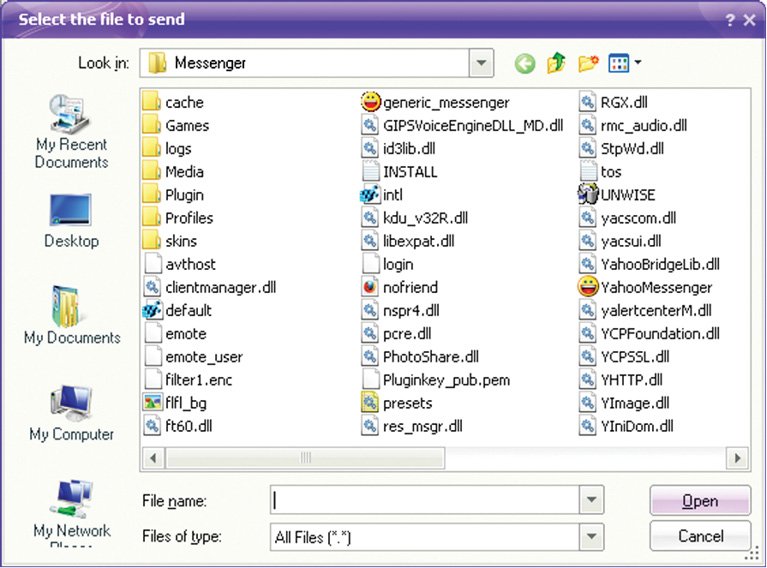Select id3lib.dll file
This screenshot has height=568, width=767.
click(399, 148)
